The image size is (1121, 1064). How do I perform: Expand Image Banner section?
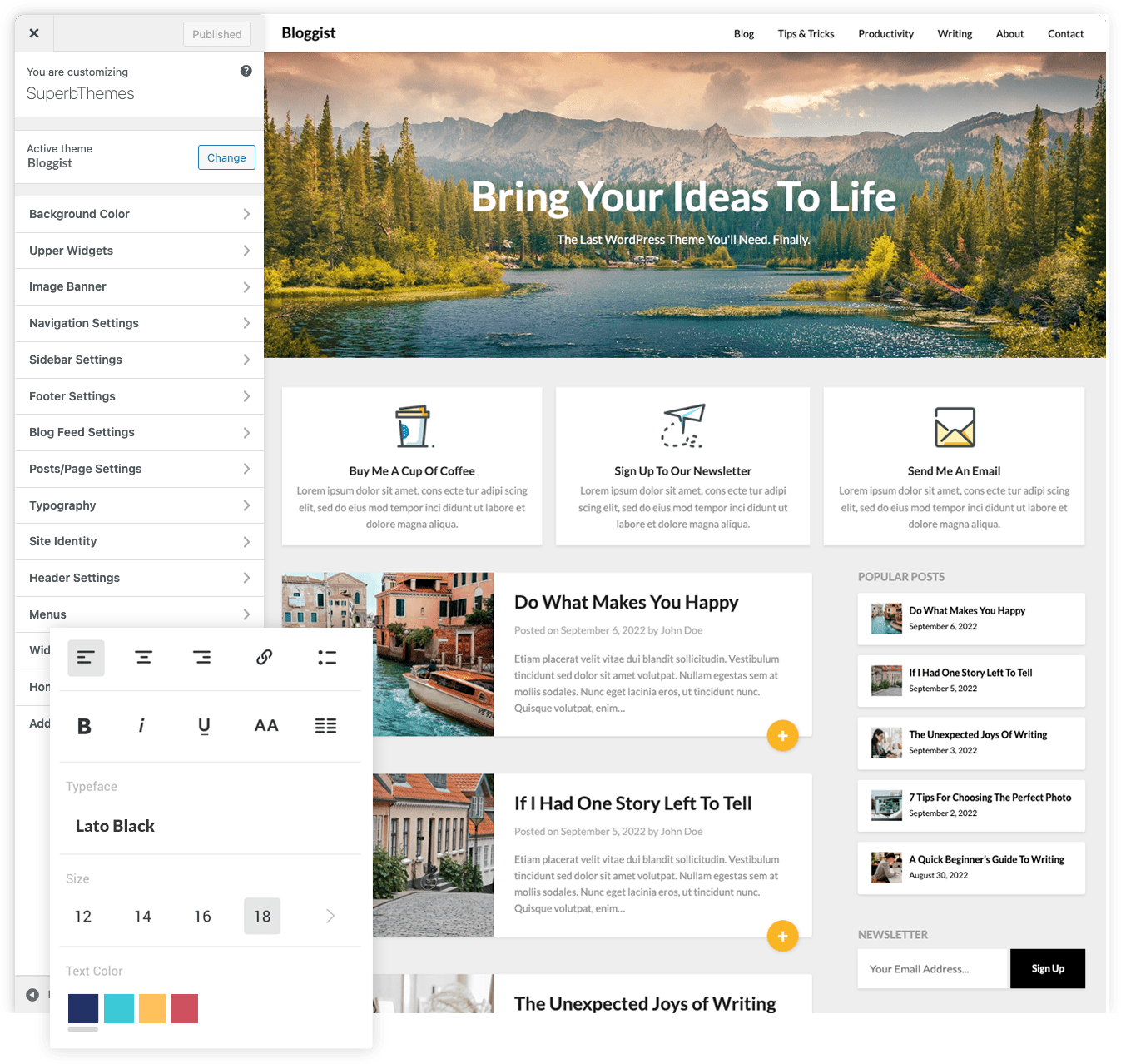coord(140,286)
